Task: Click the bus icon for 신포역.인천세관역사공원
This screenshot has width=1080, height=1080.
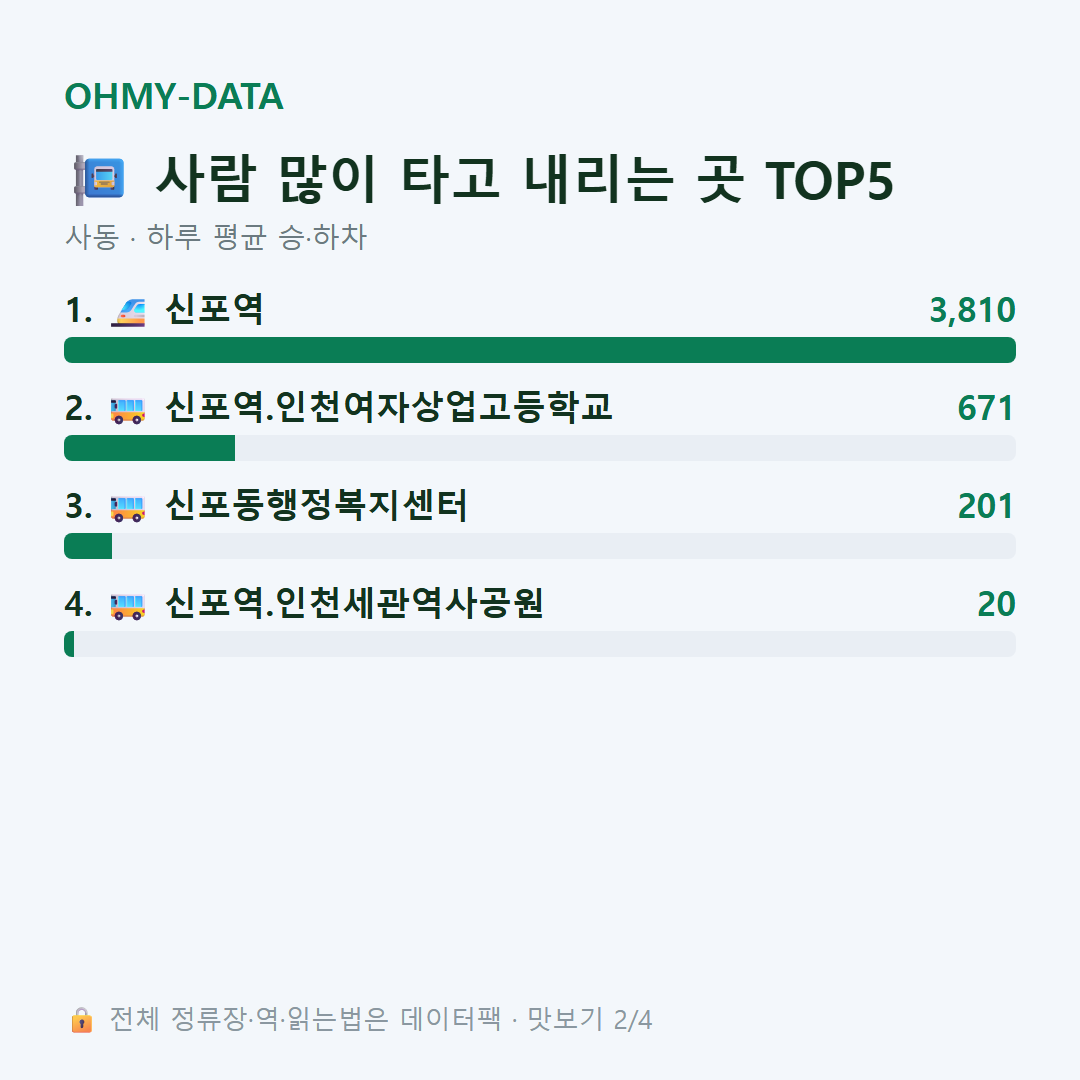Action: pyautogui.click(x=128, y=605)
